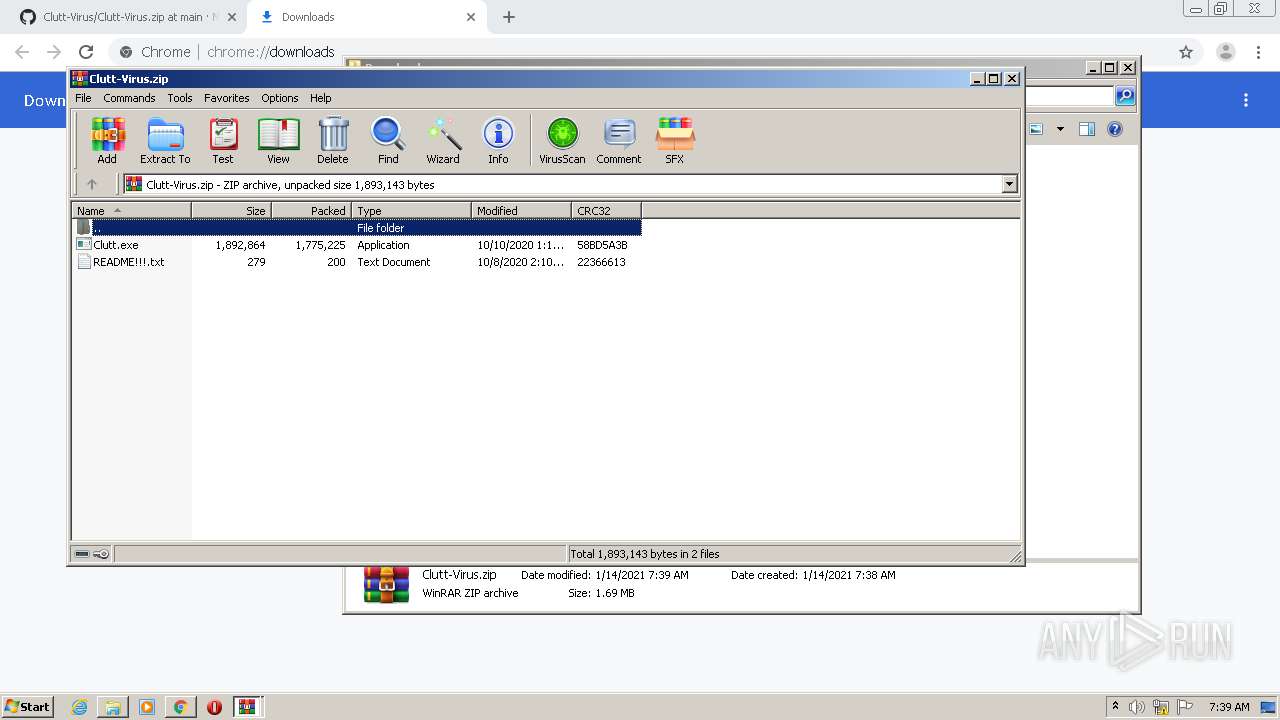1280x720 pixels.
Task: Start VirusScan on the archive
Action: tap(562, 140)
